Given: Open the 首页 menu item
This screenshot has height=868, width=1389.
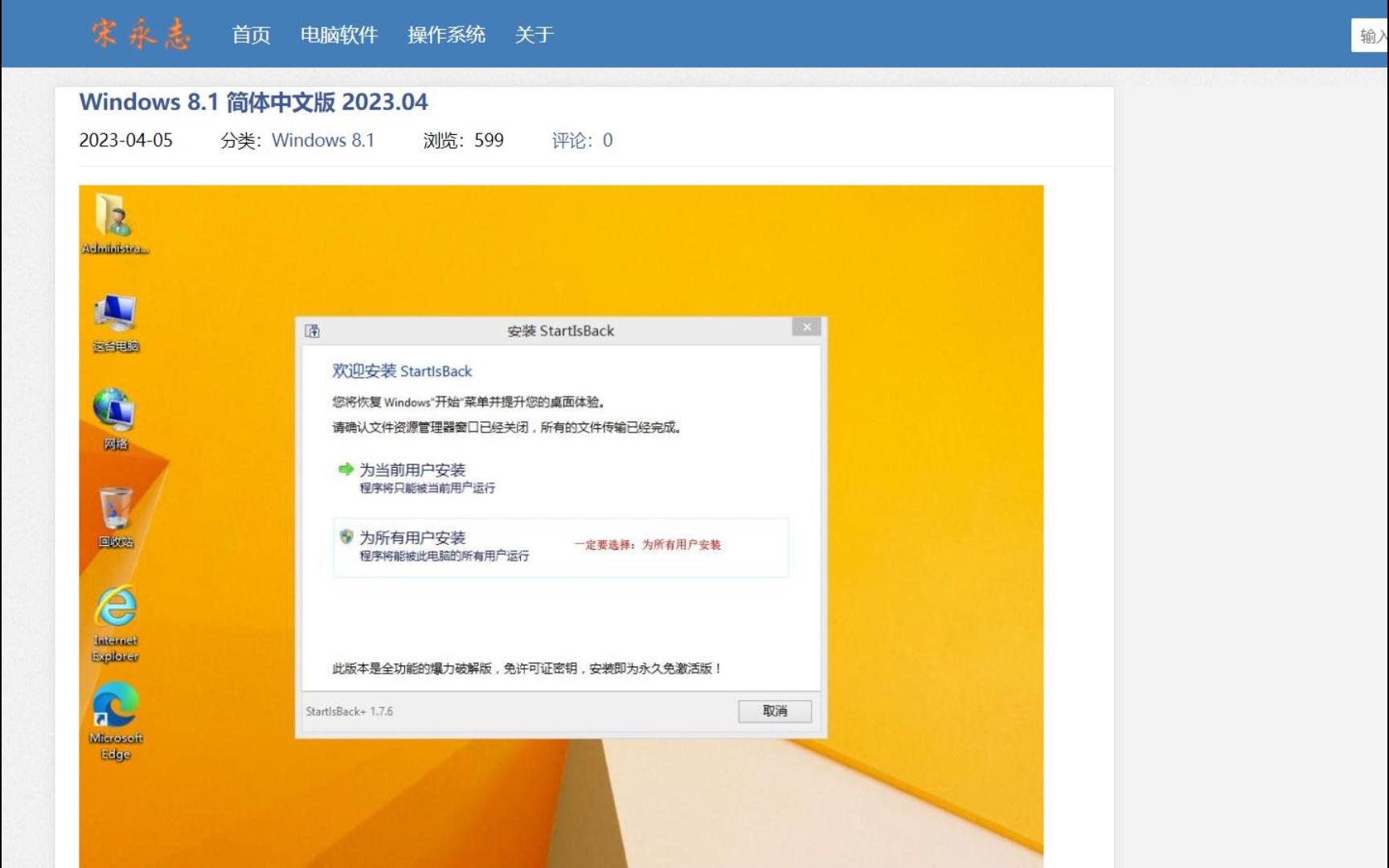Looking at the screenshot, I should tap(252, 35).
